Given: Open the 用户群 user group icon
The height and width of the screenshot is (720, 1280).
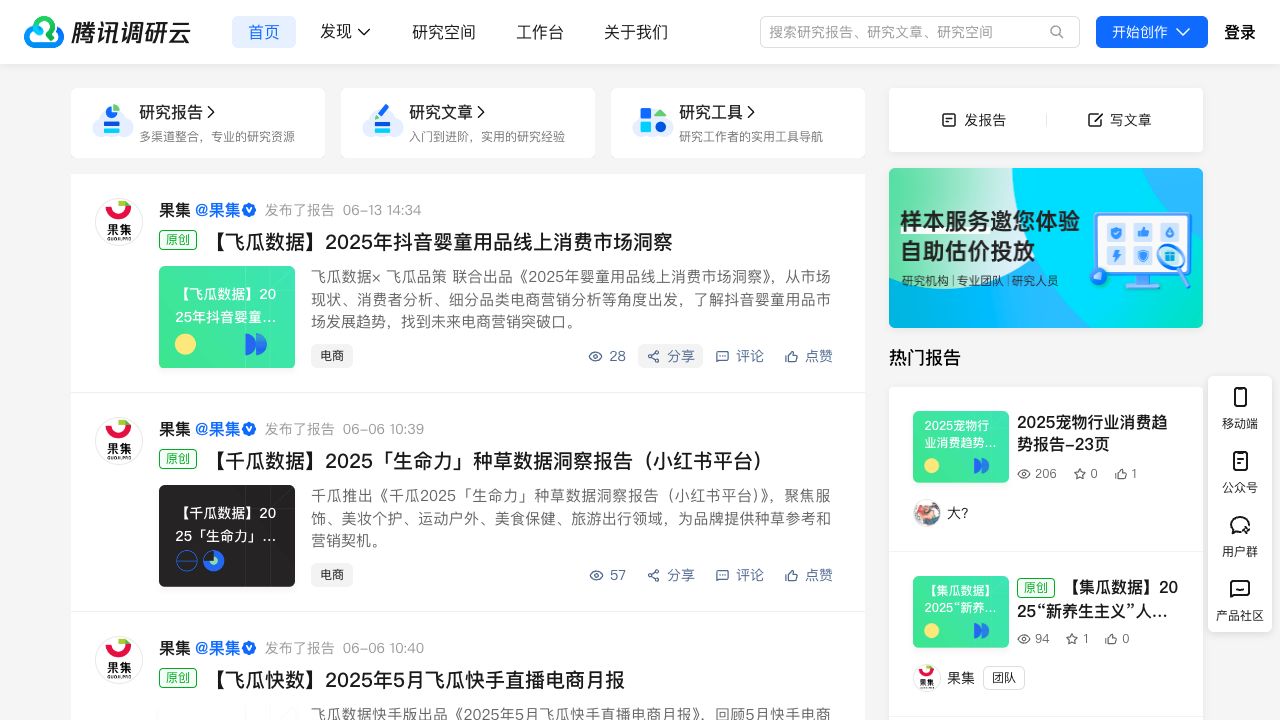Looking at the screenshot, I should (1240, 534).
